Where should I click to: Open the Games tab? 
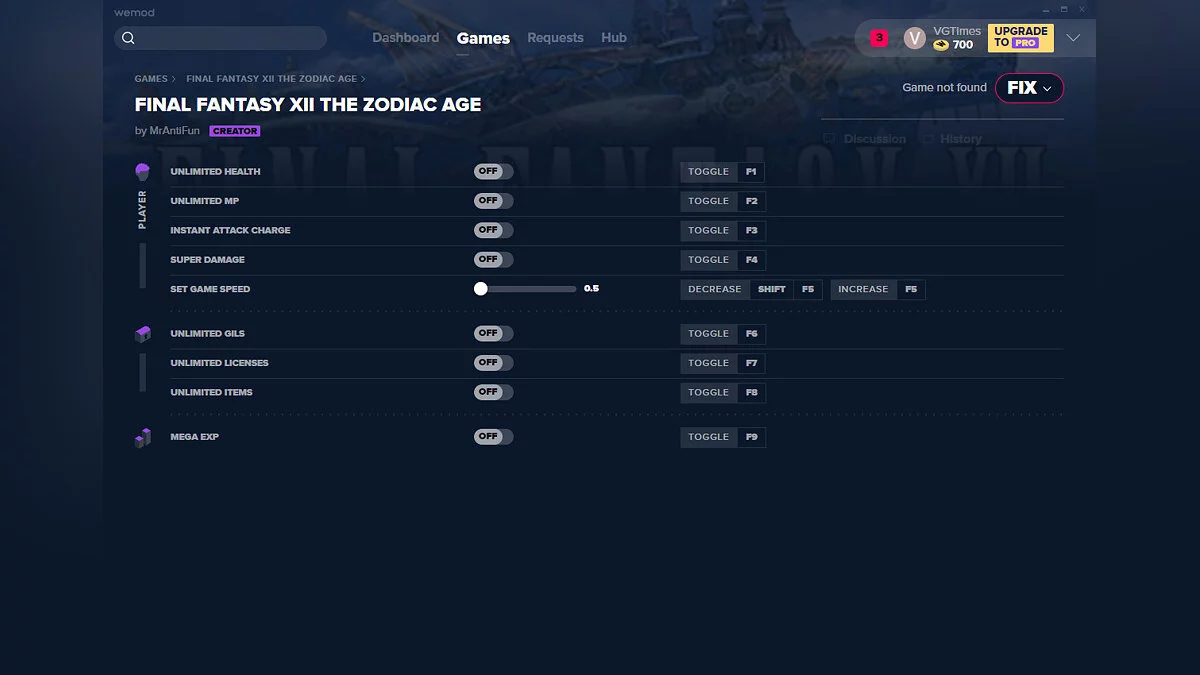click(x=483, y=39)
